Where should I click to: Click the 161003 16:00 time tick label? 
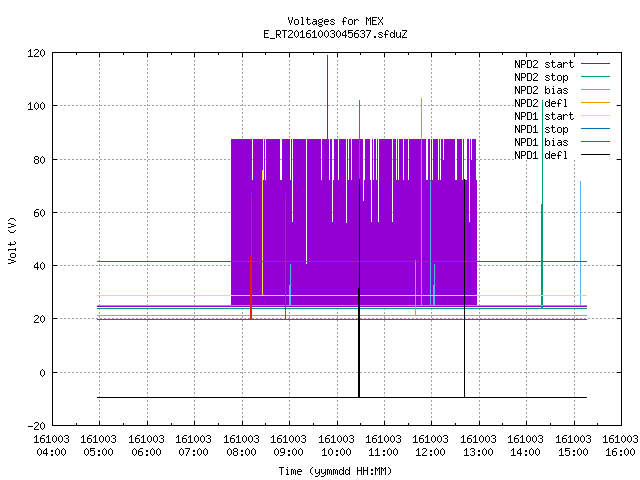620,446
